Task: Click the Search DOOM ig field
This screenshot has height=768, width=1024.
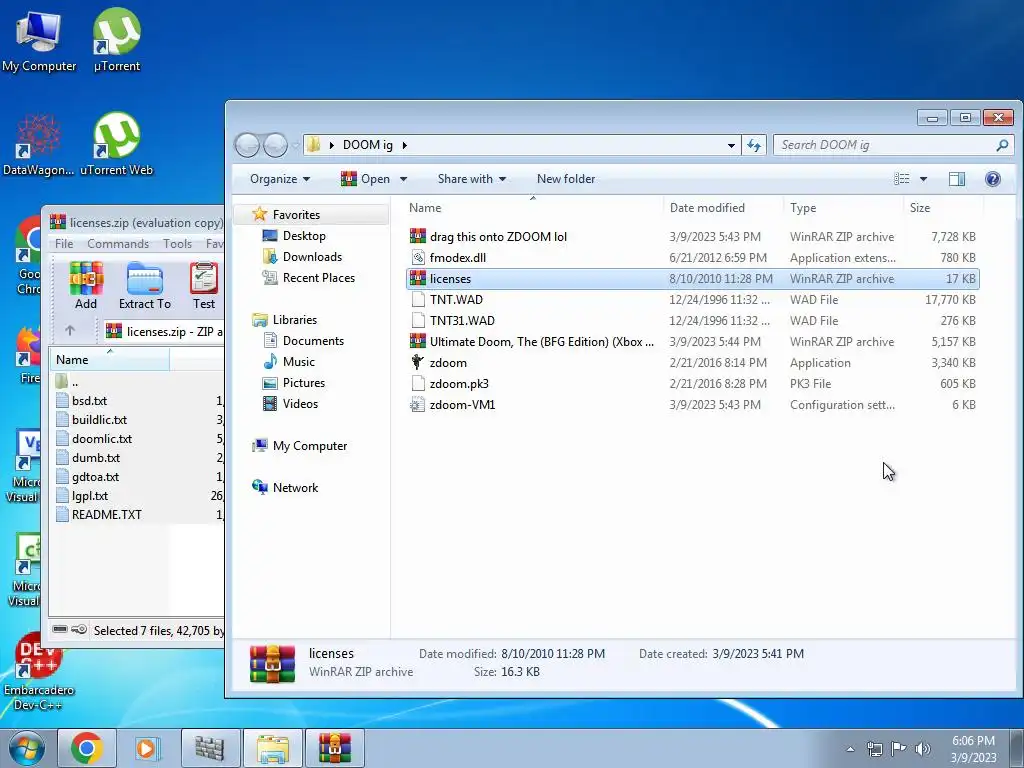Action: pyautogui.click(x=893, y=145)
